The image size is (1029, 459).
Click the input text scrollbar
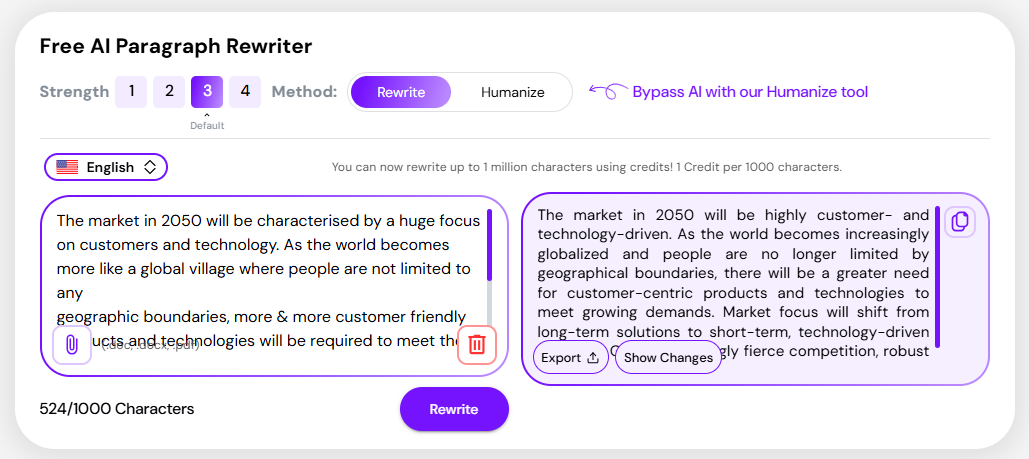point(489,245)
